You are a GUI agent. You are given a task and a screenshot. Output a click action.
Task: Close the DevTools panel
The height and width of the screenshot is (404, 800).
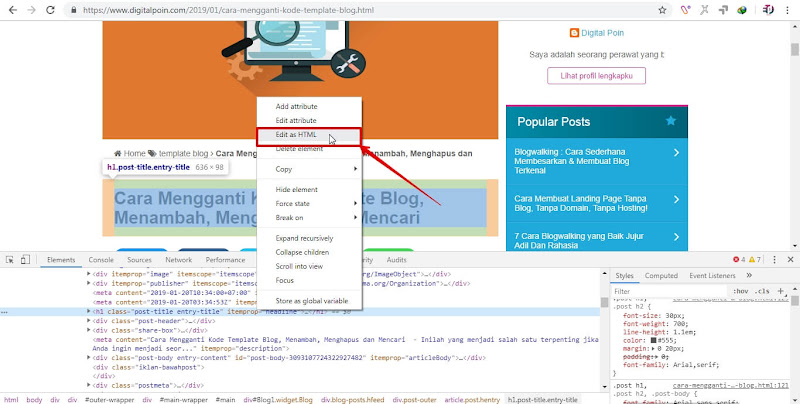790,260
